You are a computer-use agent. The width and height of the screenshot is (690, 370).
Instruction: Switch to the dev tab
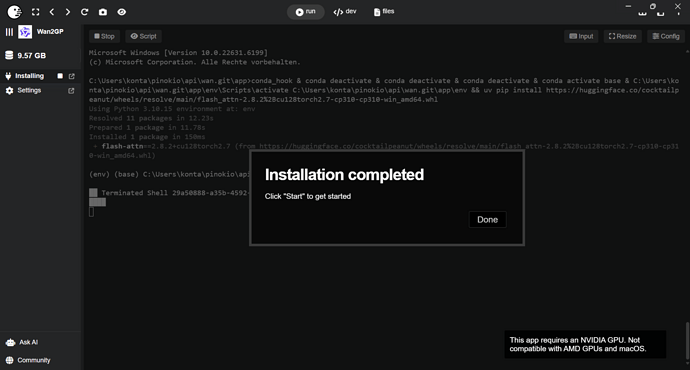pos(345,12)
